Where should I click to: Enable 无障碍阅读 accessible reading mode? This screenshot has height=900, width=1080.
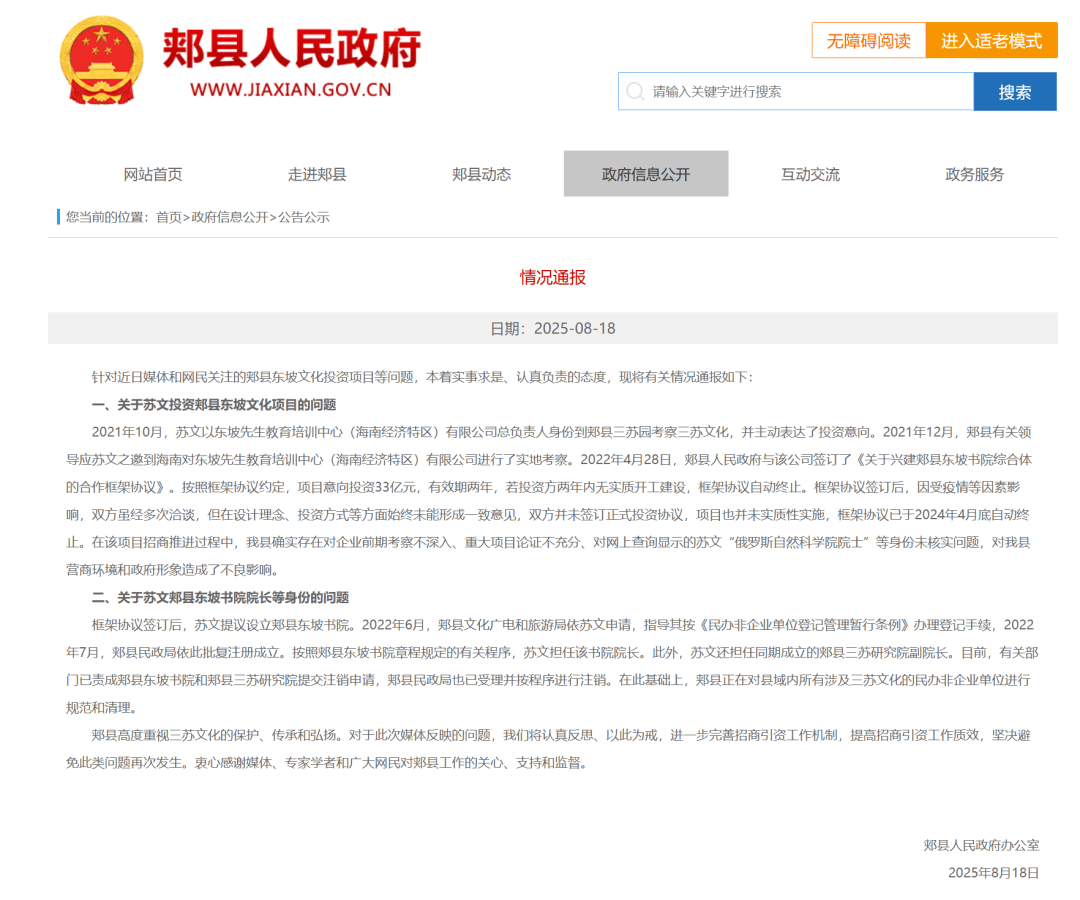(868, 40)
